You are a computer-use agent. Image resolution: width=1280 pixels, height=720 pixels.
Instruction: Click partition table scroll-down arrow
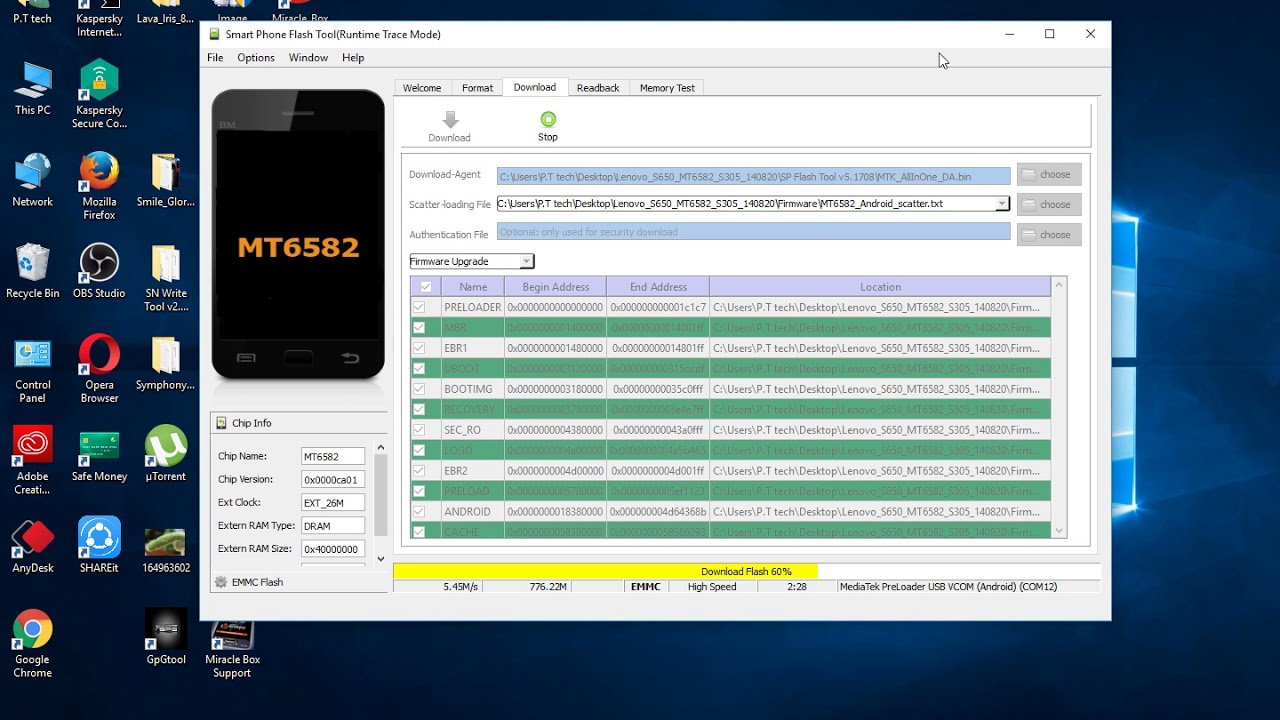[1059, 531]
